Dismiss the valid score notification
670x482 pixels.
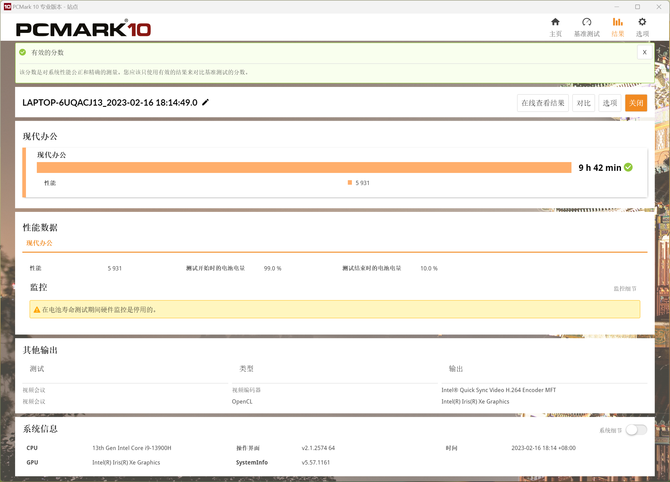644,52
